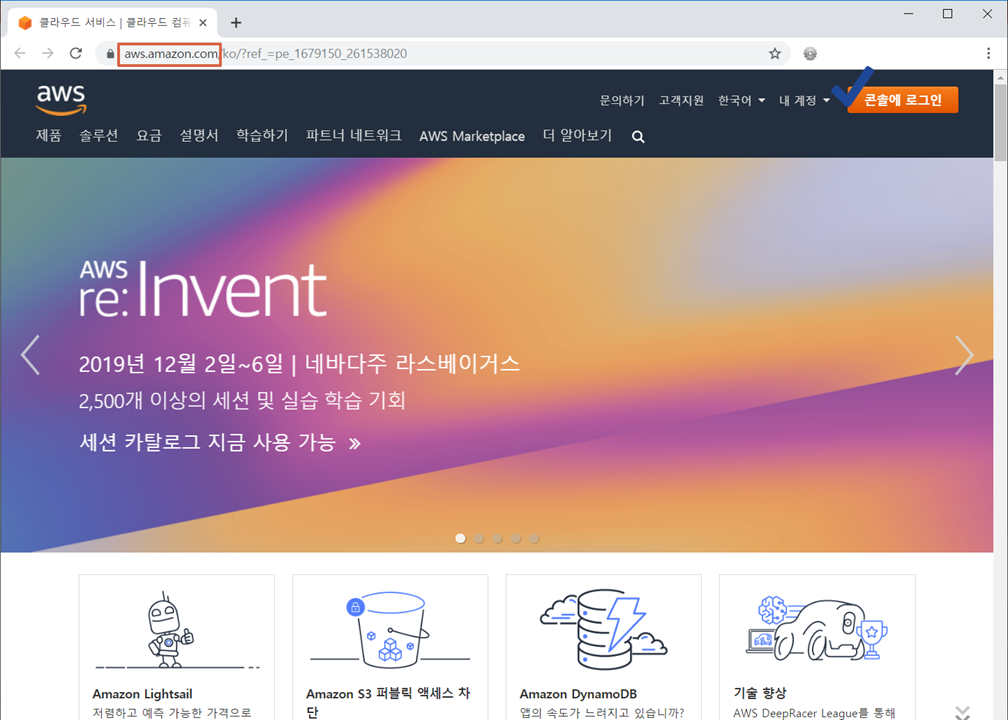1008x720 pixels.
Task: Open the 더 알아보기 menu
Action: (x=577, y=136)
